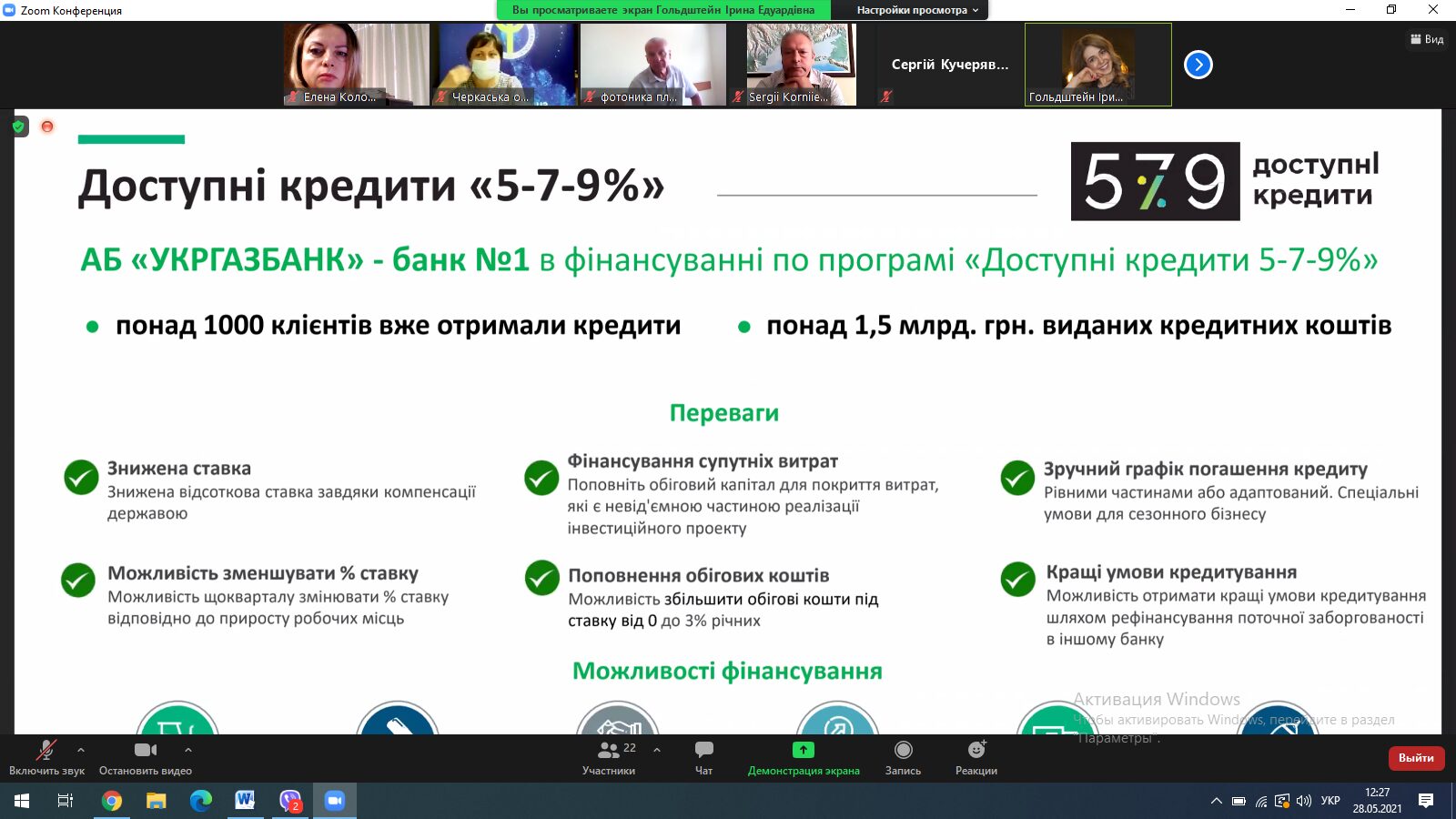
Task: Open File Explorer from taskbar
Action: pyautogui.click(x=157, y=801)
